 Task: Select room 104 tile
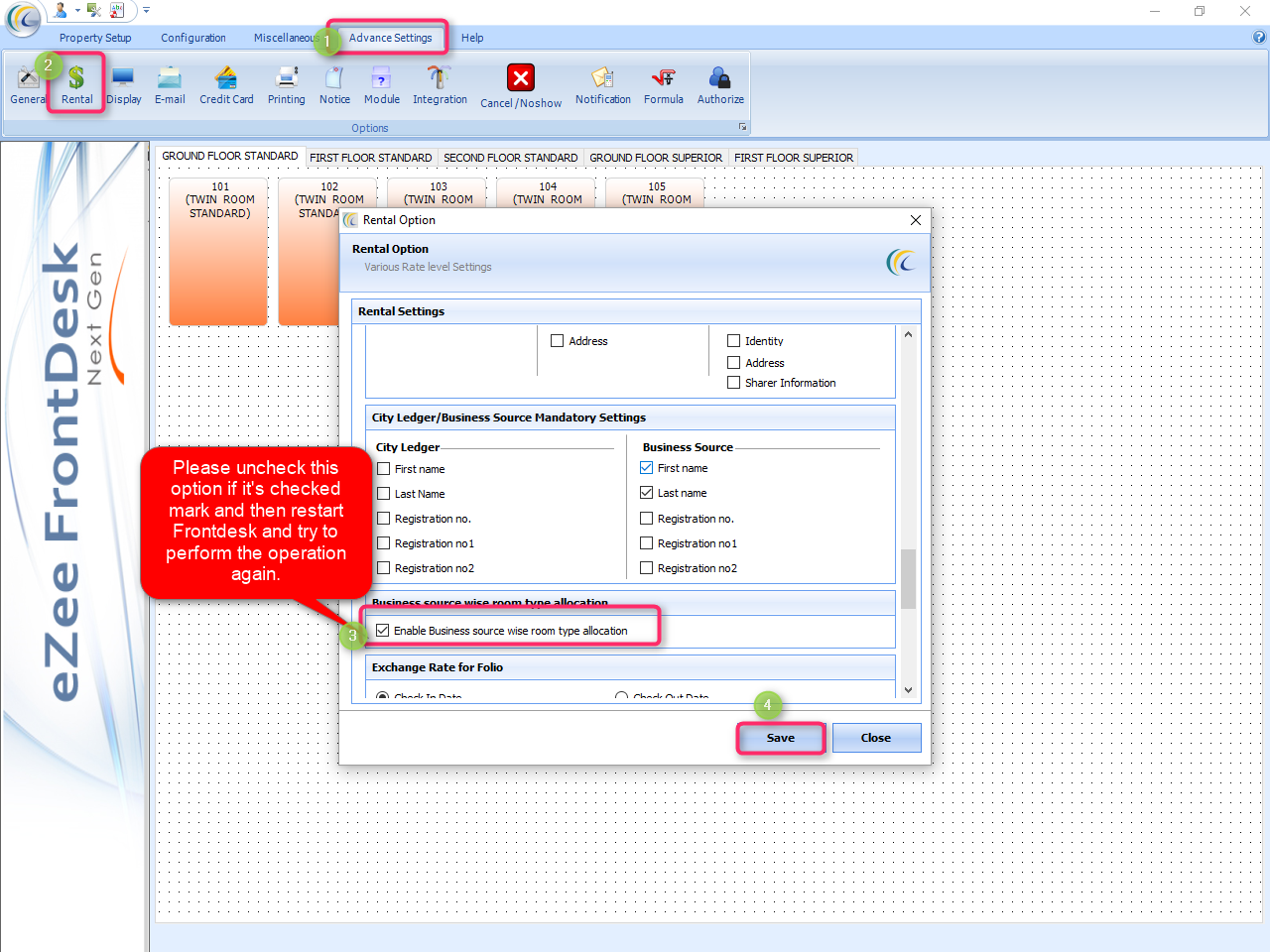click(547, 192)
